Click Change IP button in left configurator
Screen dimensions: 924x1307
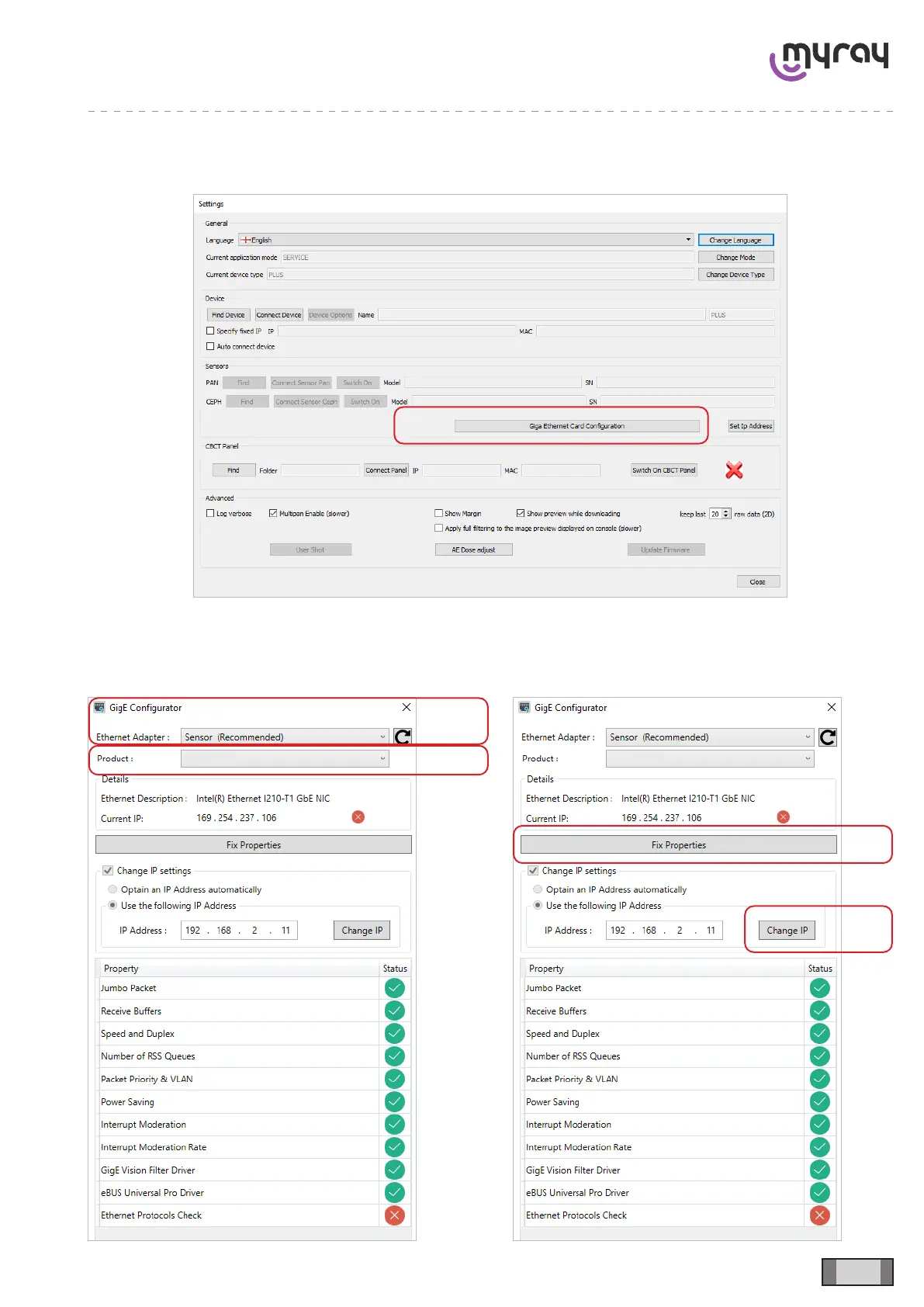[x=362, y=930]
